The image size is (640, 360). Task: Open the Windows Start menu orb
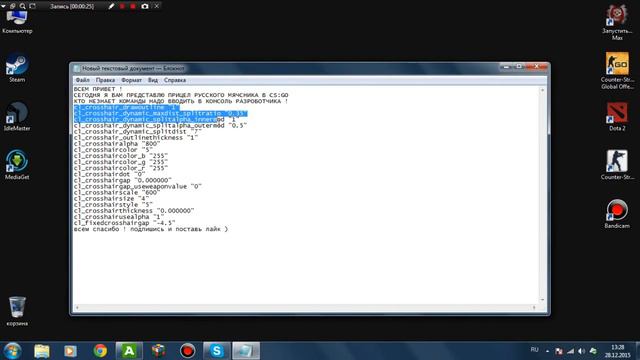pos(12,351)
